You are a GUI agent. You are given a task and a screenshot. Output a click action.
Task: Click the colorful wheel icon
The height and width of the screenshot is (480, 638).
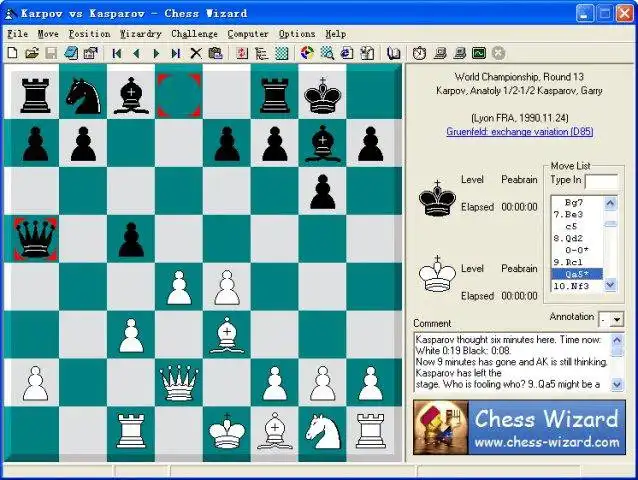pyautogui.click(x=308, y=53)
